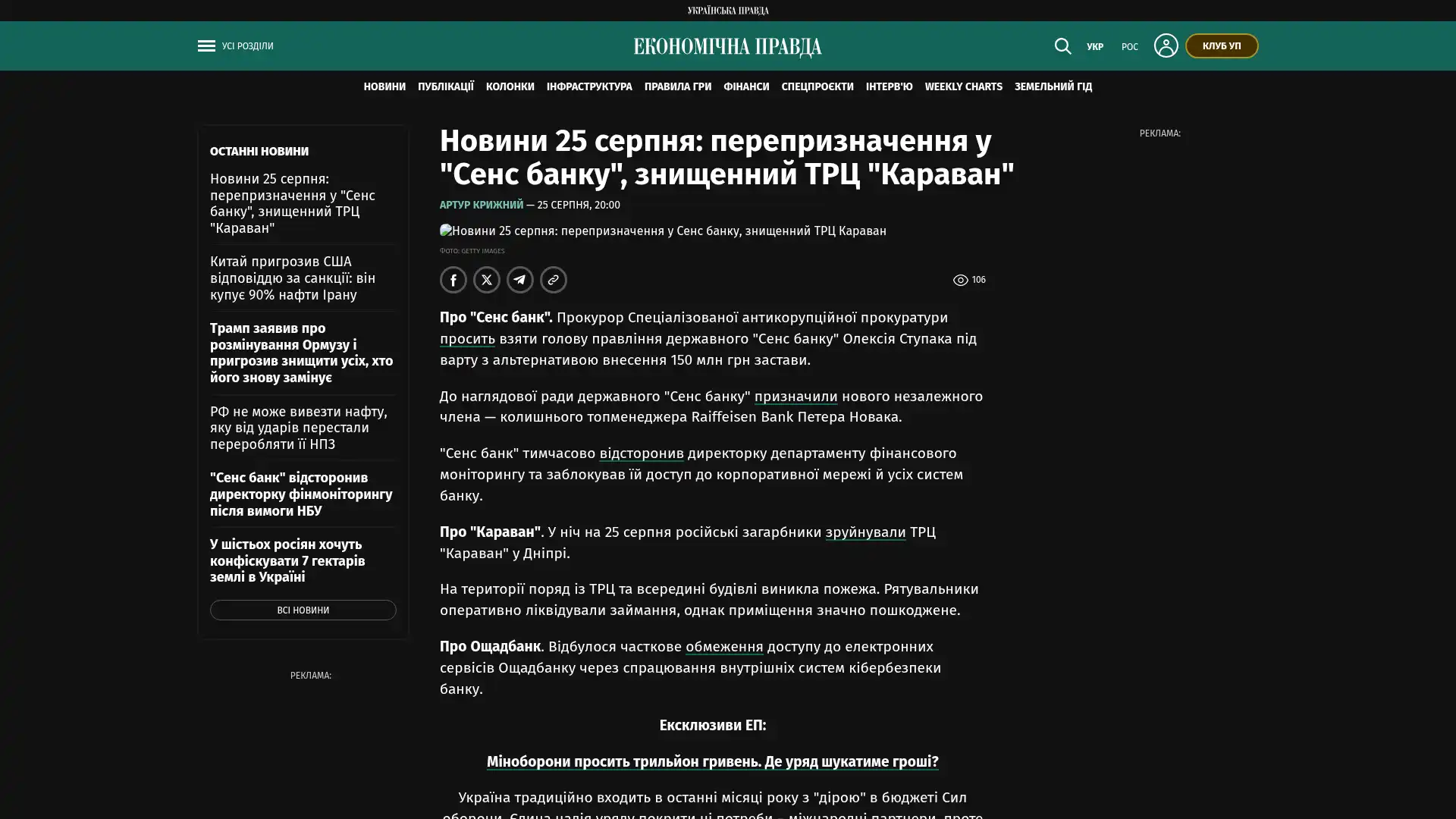Screen dimensions: 1456x819
Task: Click the Ексклюзиви ЕП heading
Action: (713, 726)
